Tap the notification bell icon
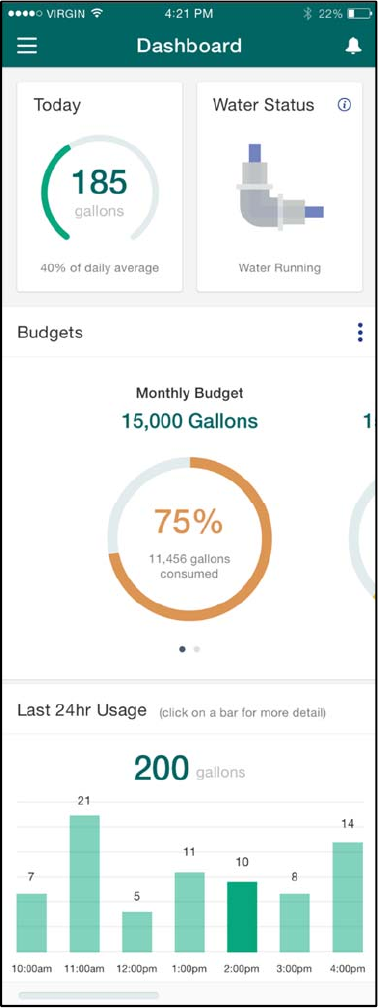The height and width of the screenshot is (1008, 378). coord(353,46)
